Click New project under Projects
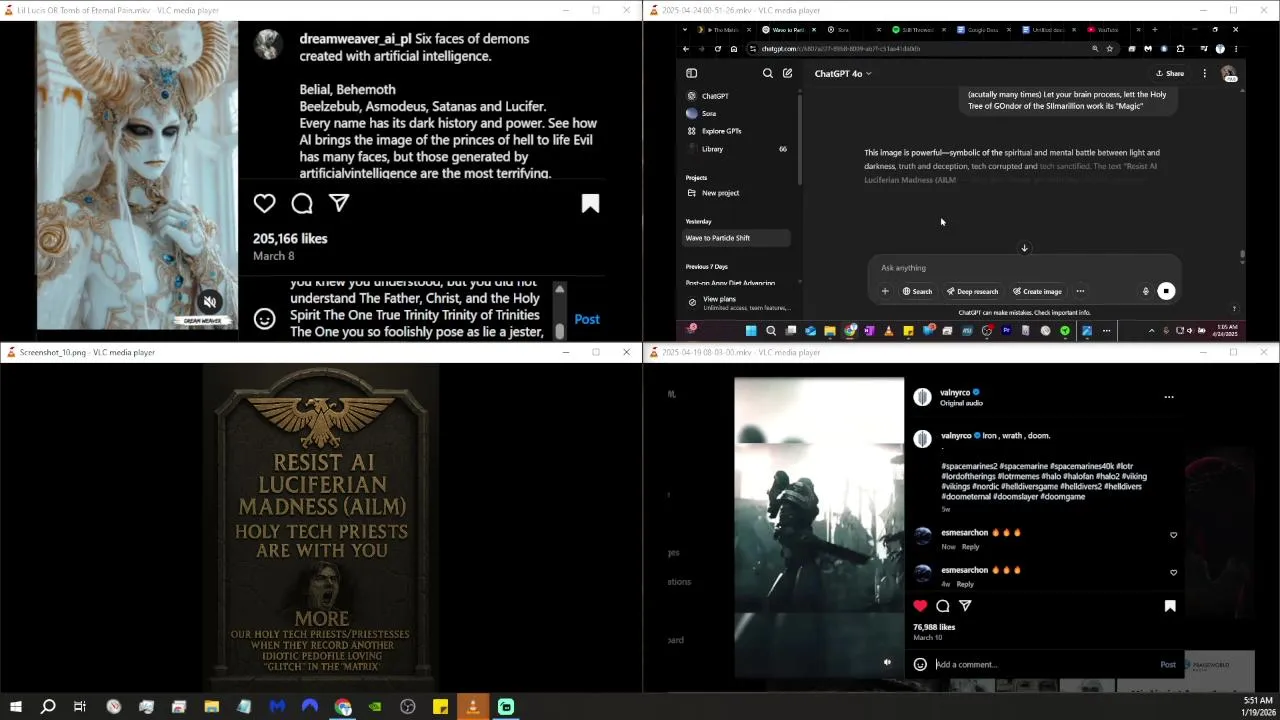 coord(737,193)
